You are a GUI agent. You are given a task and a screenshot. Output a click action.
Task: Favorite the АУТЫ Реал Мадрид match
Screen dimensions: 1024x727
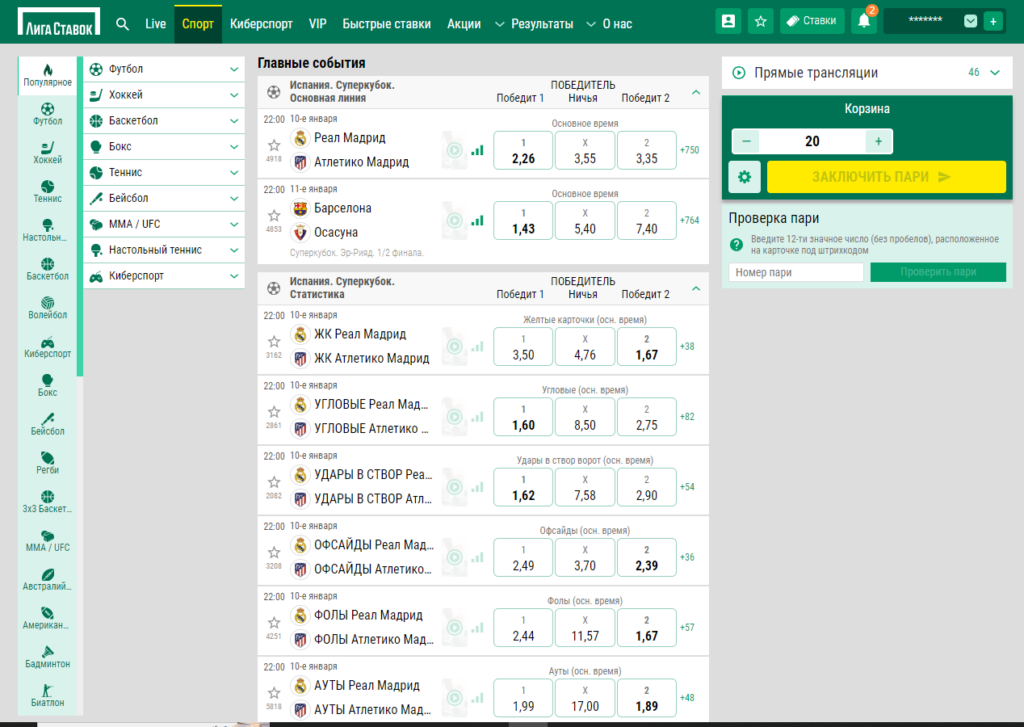pos(274,693)
